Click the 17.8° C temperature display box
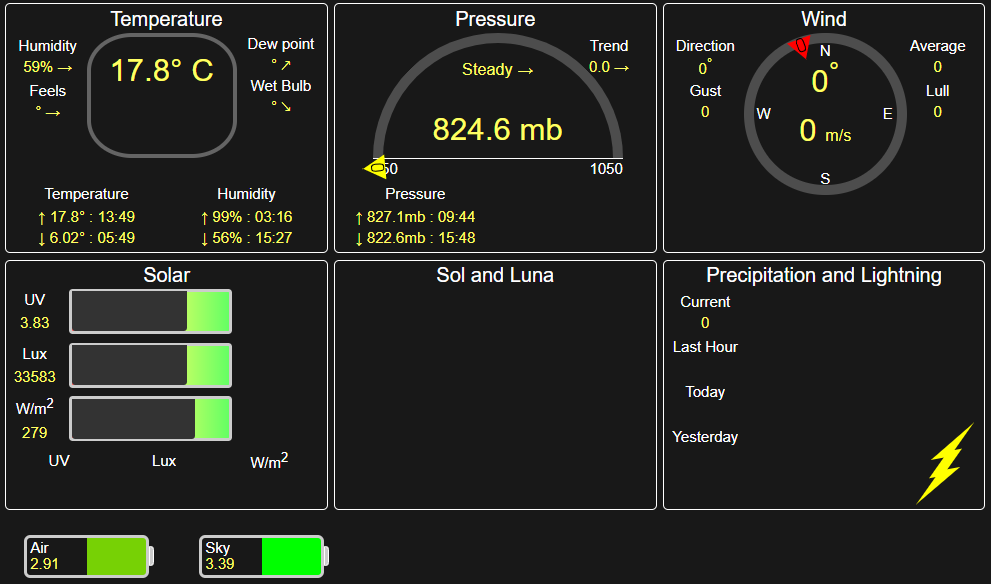Viewport: 991px width, 584px height. [x=162, y=95]
